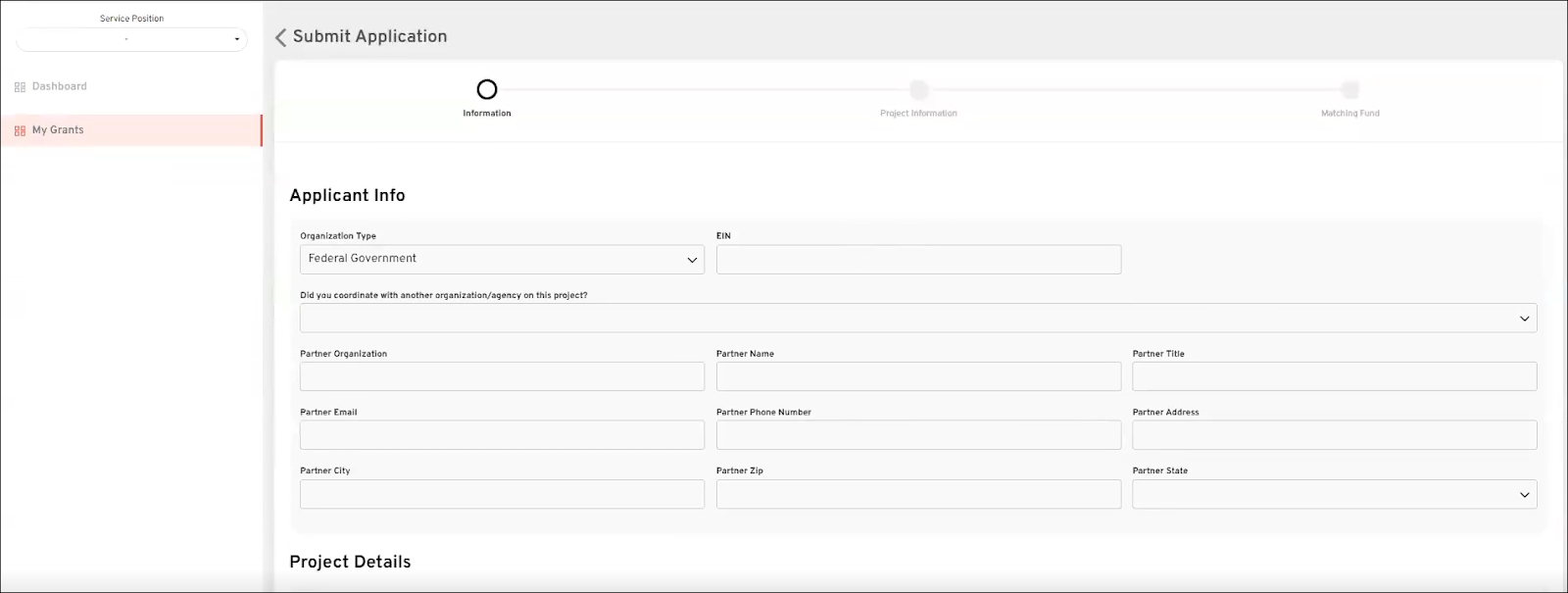The image size is (1568, 593).
Task: Jump to the Project Information step
Action: coord(918,90)
